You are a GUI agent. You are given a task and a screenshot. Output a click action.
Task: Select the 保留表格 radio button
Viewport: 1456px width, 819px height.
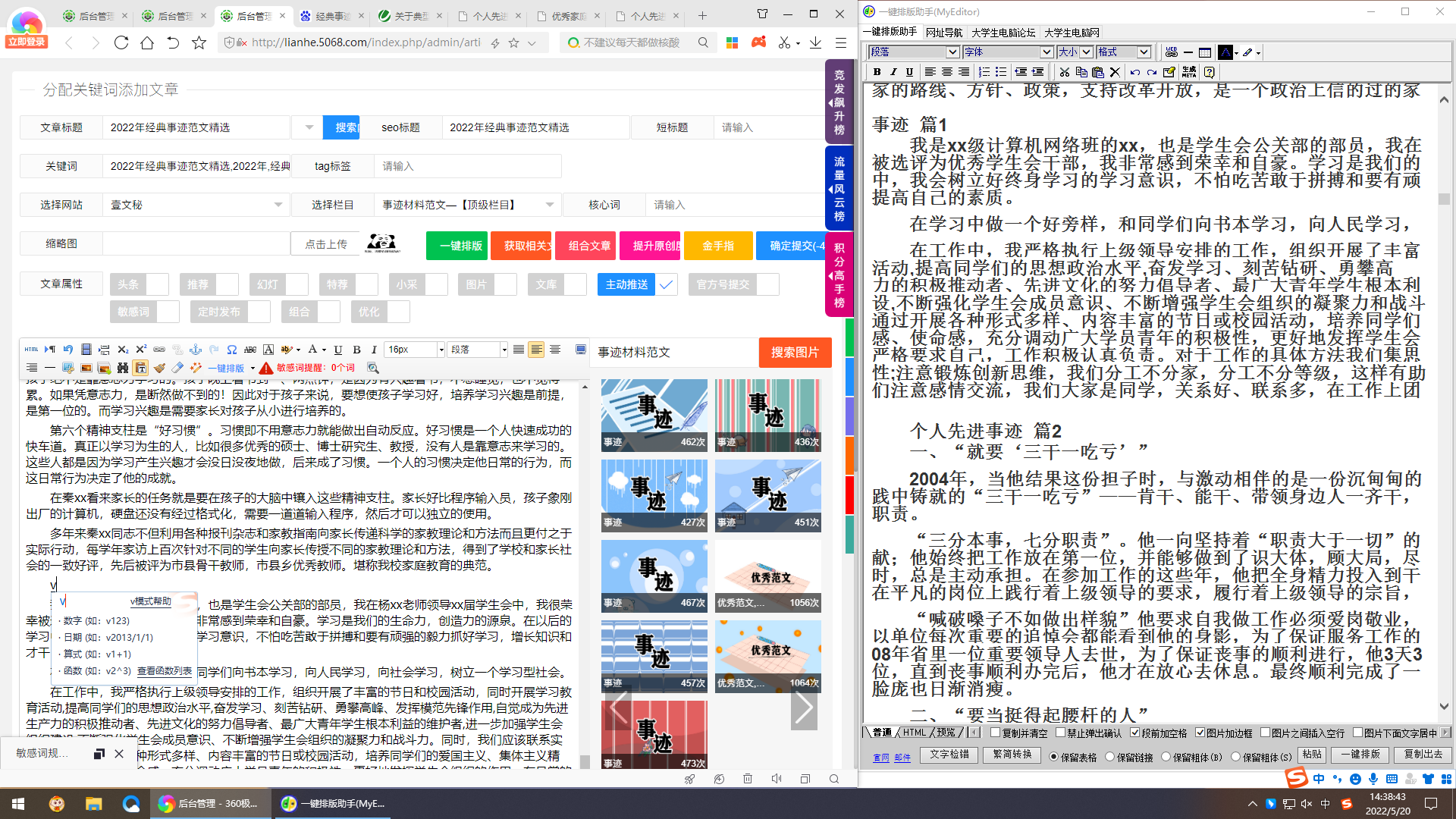click(1054, 756)
